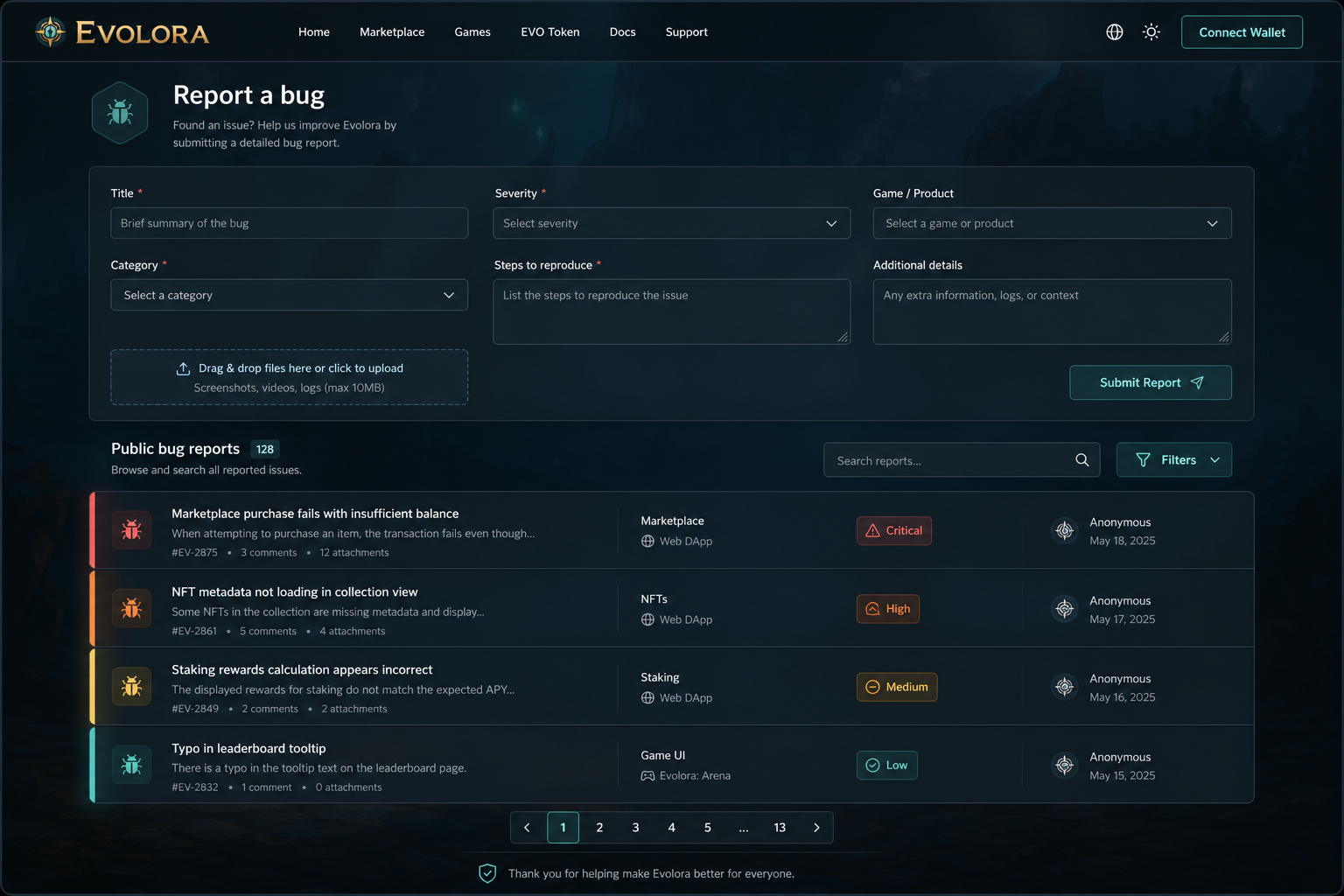Click teal bug icon on Typo in leaderboard report
1344x896 pixels.
click(132, 765)
